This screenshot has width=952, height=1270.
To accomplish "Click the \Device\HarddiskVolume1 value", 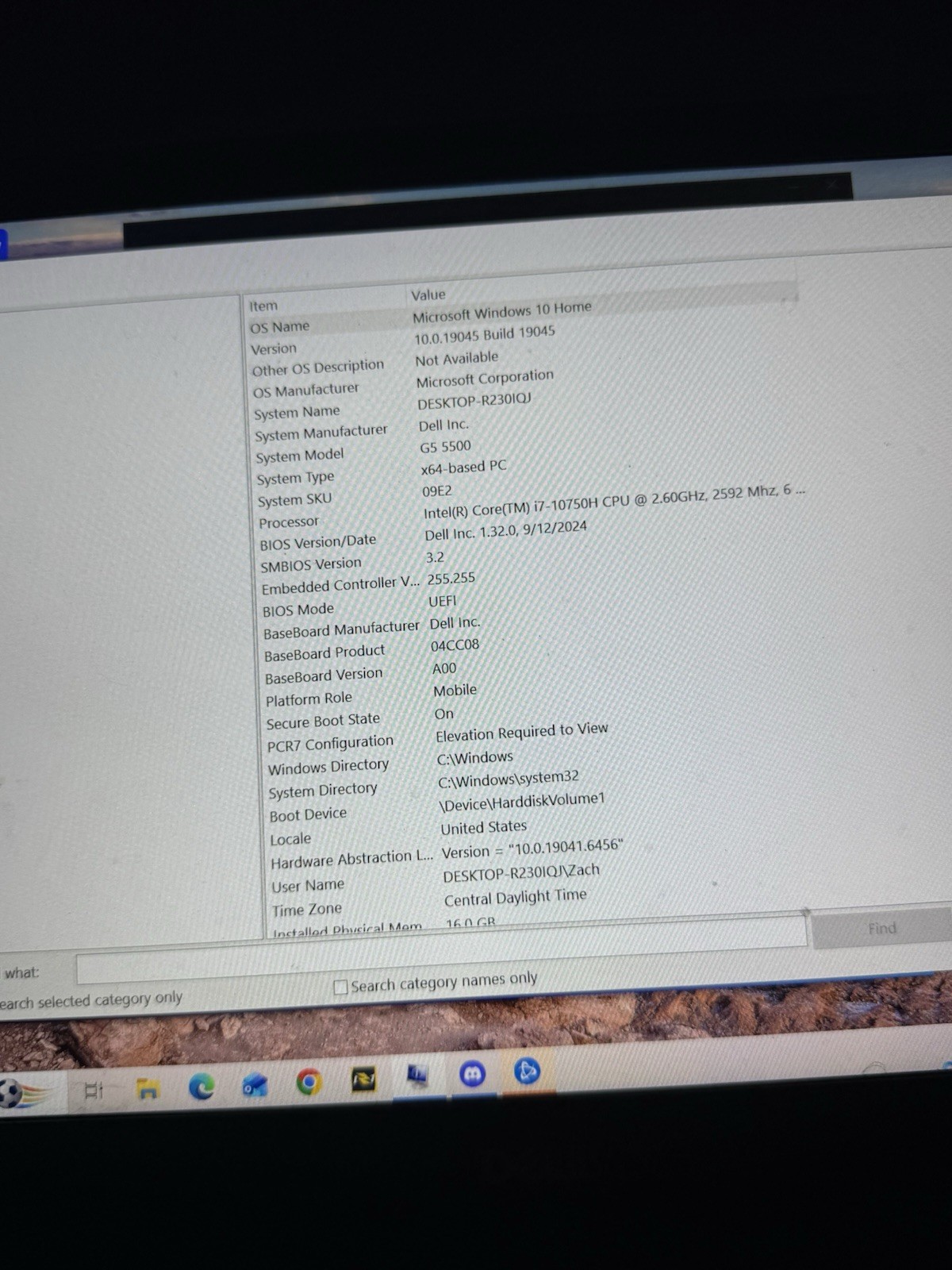I will [522, 802].
